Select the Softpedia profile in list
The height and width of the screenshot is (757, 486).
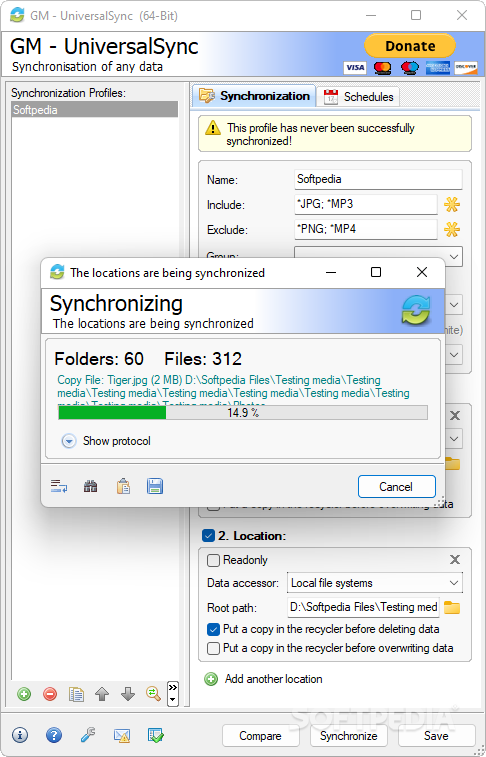[95, 110]
